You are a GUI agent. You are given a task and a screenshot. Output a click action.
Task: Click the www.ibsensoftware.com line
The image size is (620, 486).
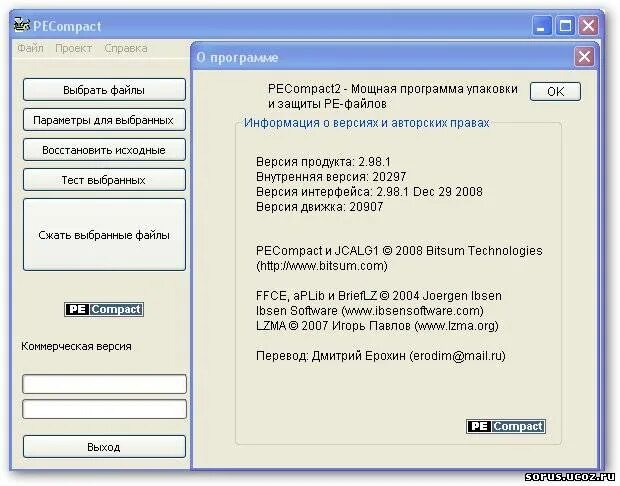click(370, 311)
